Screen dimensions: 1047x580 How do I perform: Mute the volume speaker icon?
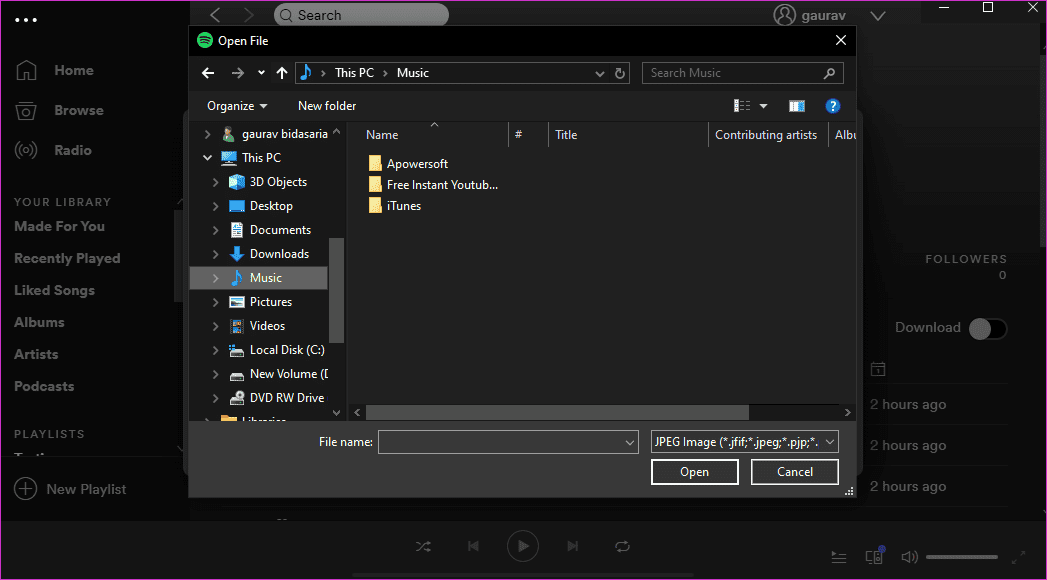click(x=909, y=557)
